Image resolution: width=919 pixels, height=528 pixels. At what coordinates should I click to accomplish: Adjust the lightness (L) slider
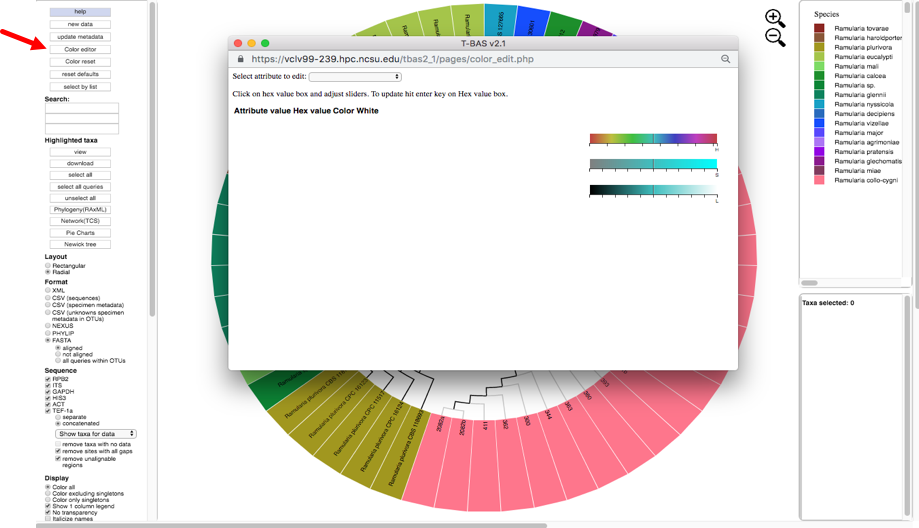(653, 190)
